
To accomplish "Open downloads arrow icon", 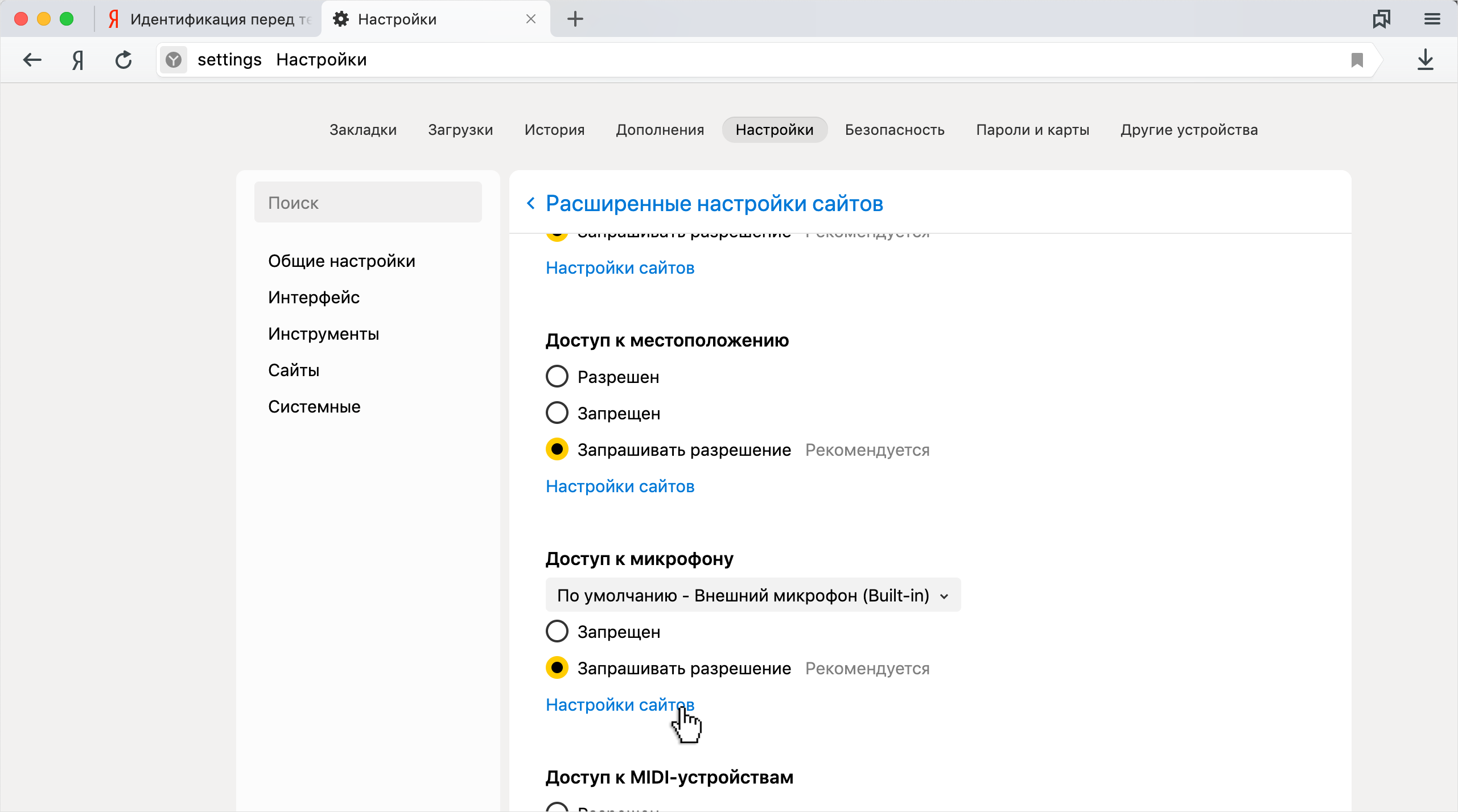I will 1425,60.
